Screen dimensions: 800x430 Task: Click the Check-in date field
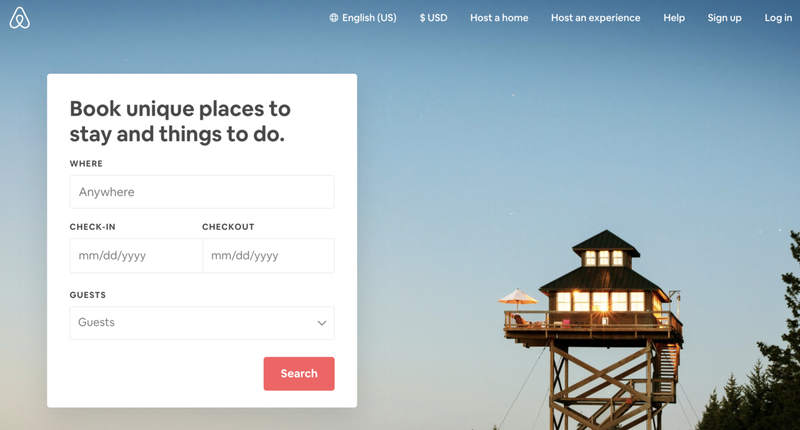(x=136, y=256)
